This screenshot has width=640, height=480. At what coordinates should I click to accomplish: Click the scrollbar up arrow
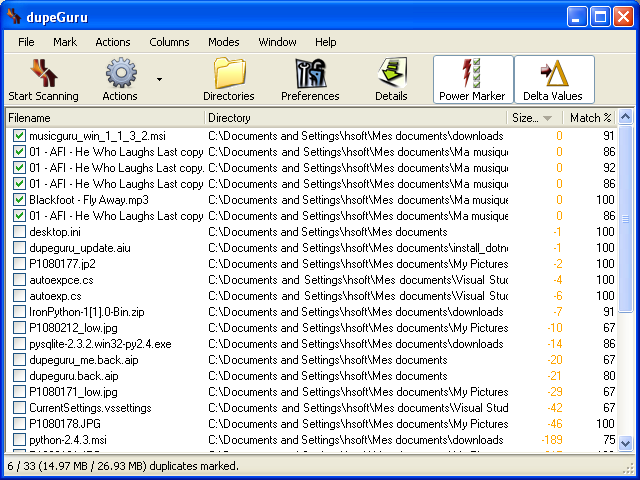click(x=625, y=117)
